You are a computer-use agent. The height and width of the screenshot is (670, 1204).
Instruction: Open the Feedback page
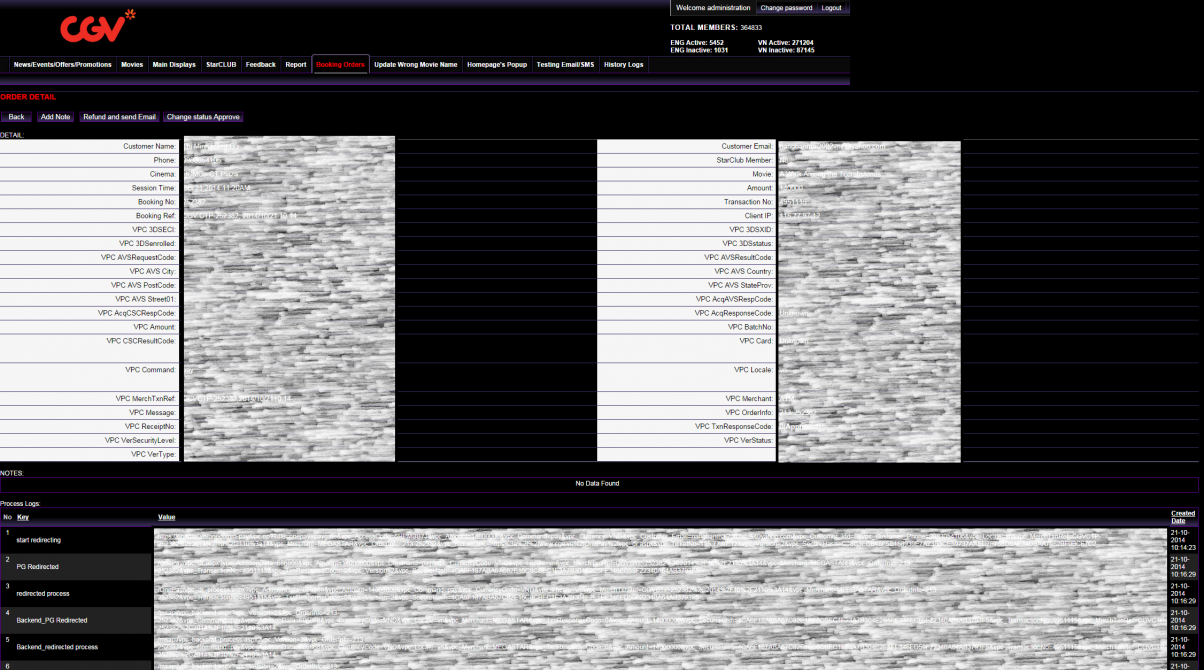260,65
